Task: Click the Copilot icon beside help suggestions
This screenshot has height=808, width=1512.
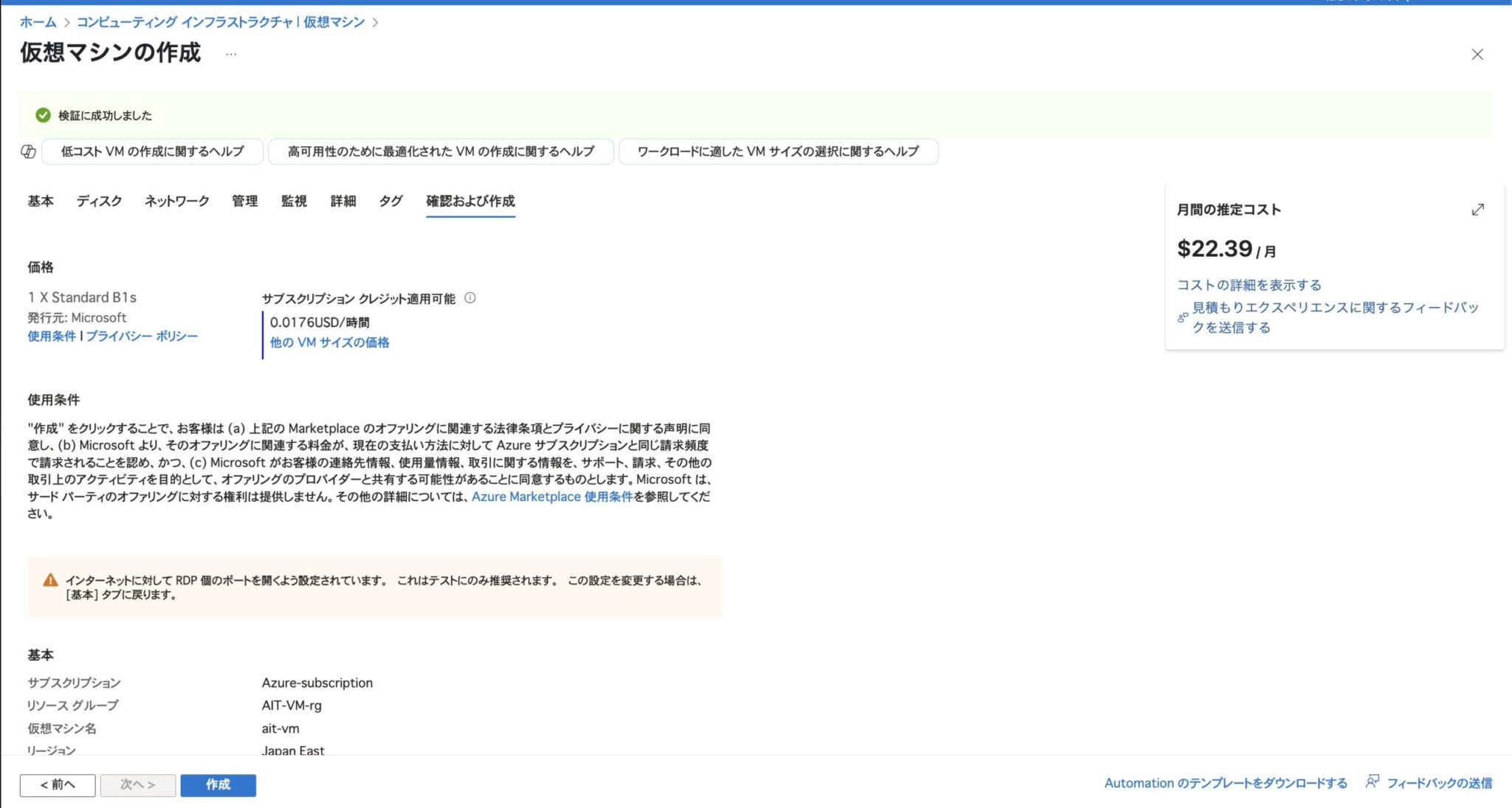Action: pyautogui.click(x=28, y=151)
